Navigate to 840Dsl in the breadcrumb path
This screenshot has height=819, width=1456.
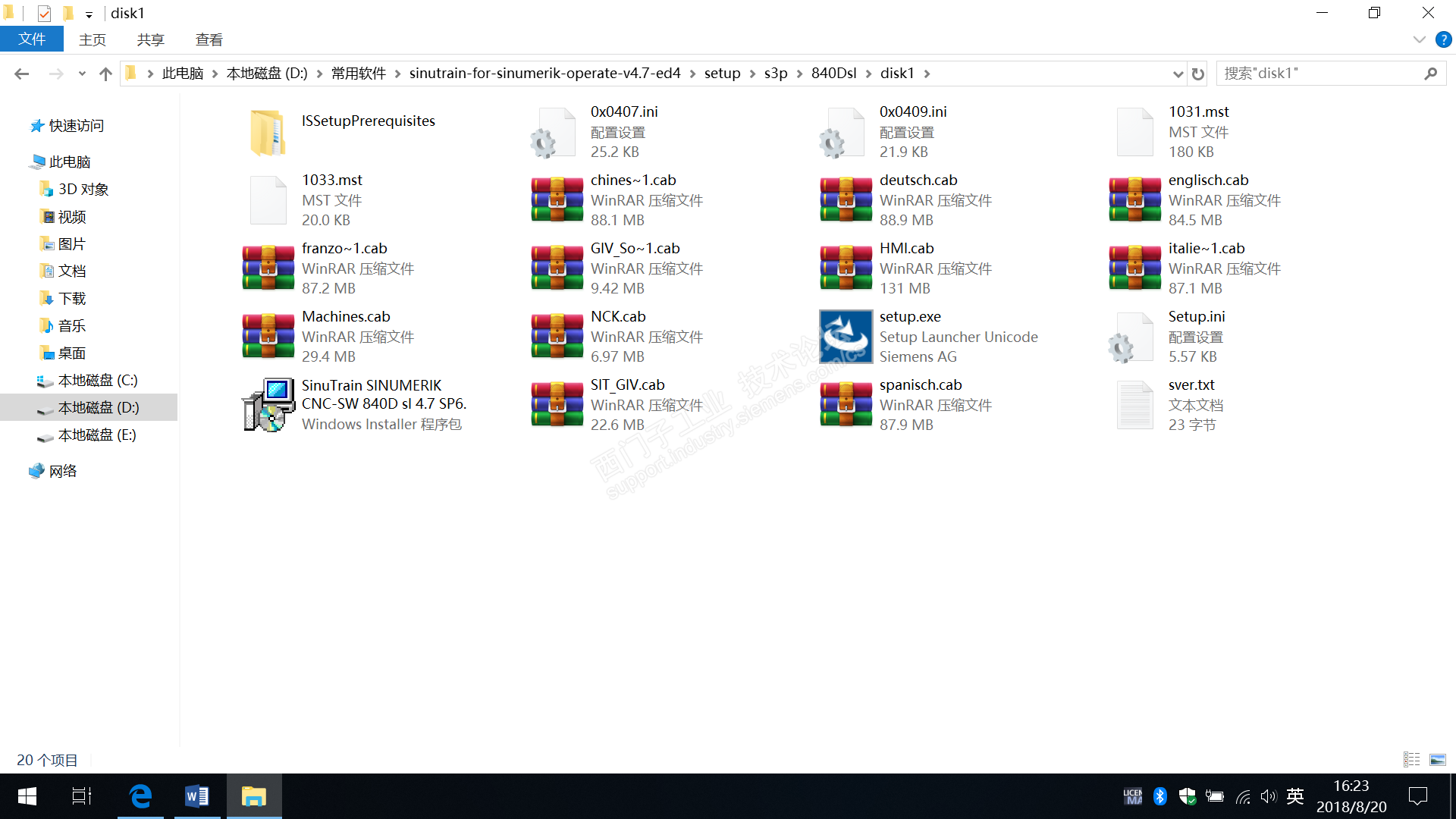[x=833, y=74]
